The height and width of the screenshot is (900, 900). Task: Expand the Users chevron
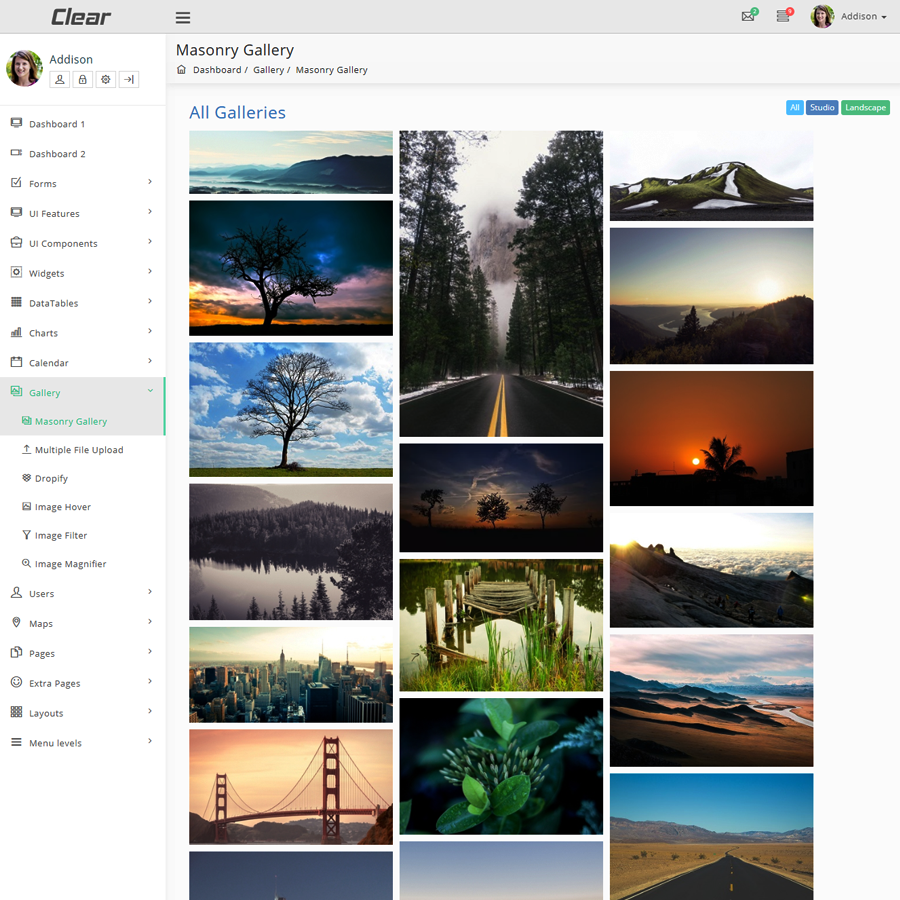pyautogui.click(x=150, y=592)
